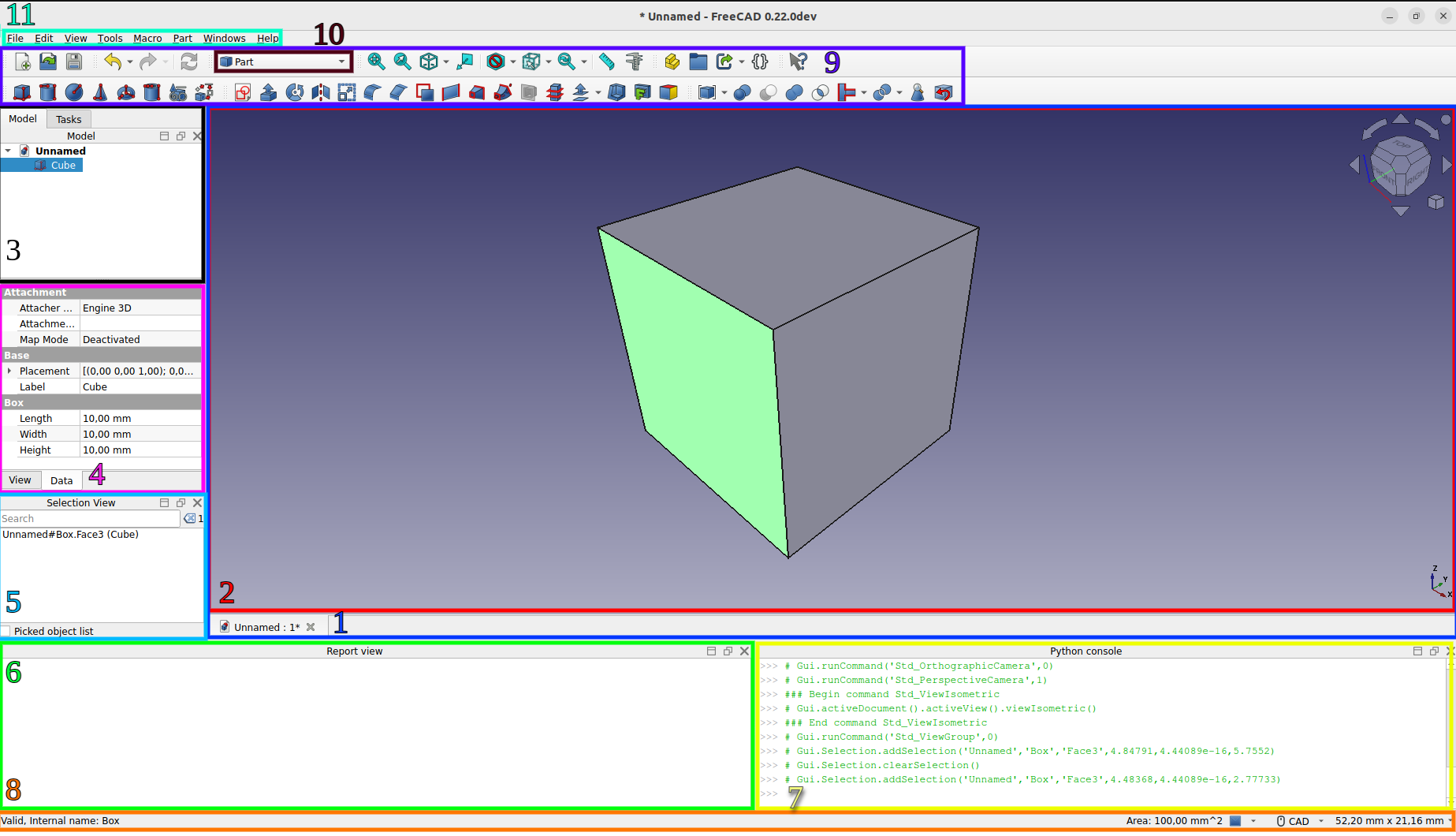
Task: Create a cylinder primitive
Action: click(48, 92)
